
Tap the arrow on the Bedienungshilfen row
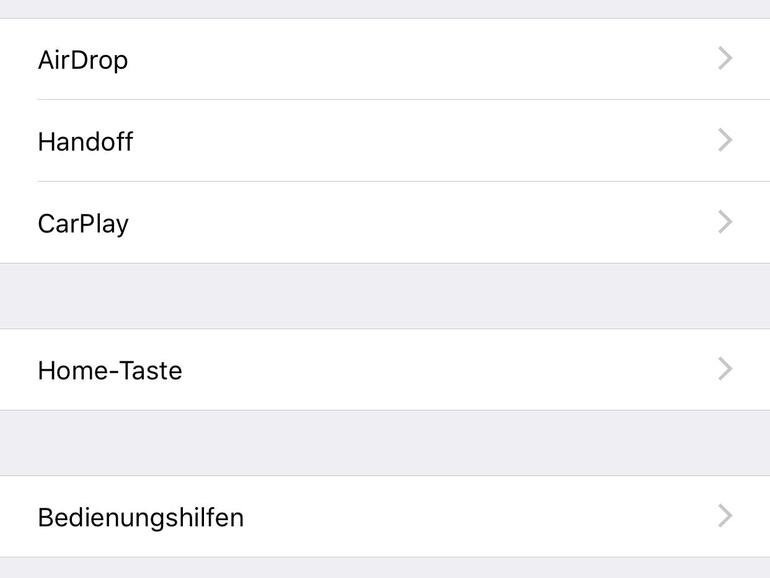coord(726,517)
